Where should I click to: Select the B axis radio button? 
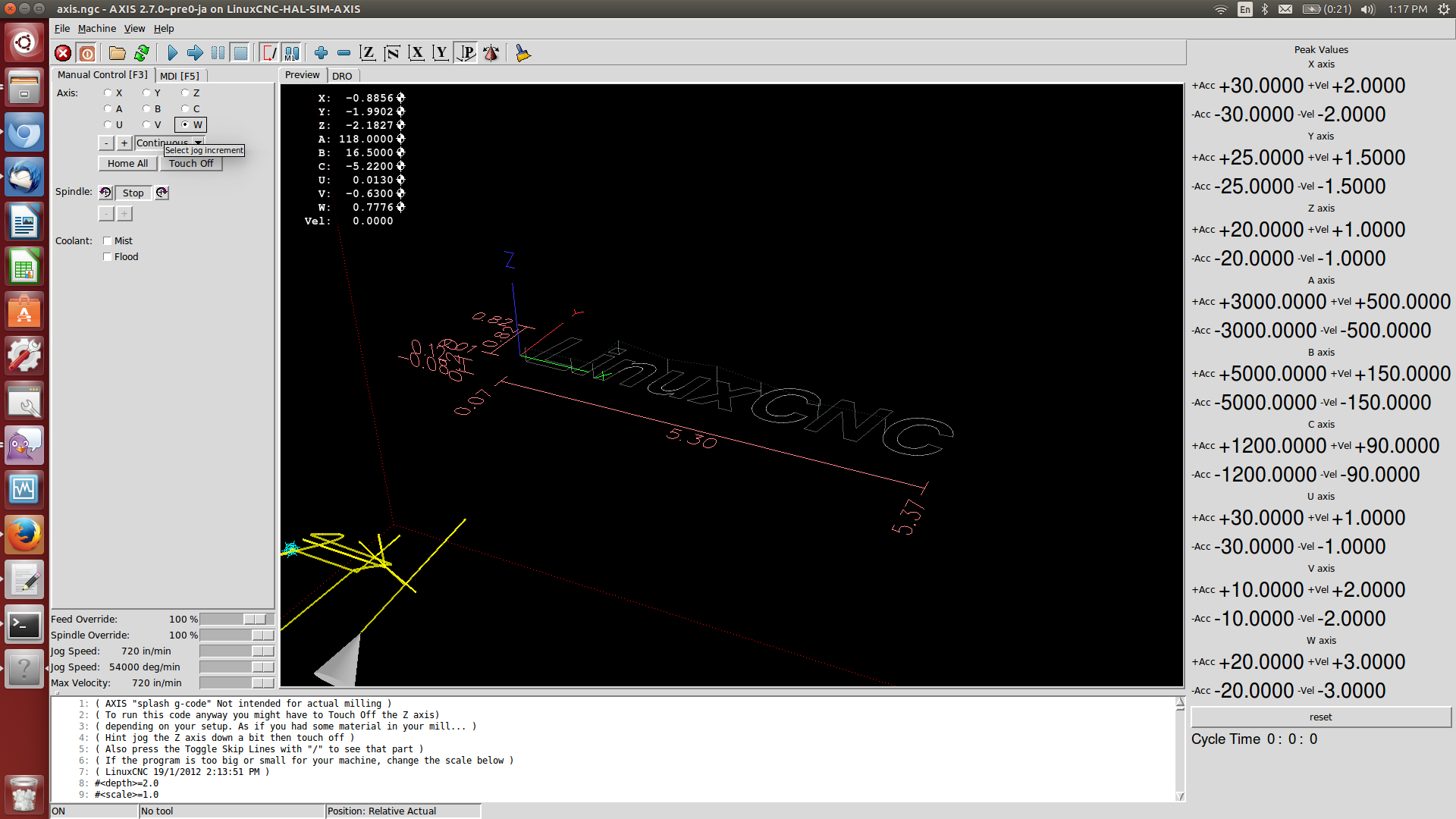tap(146, 108)
